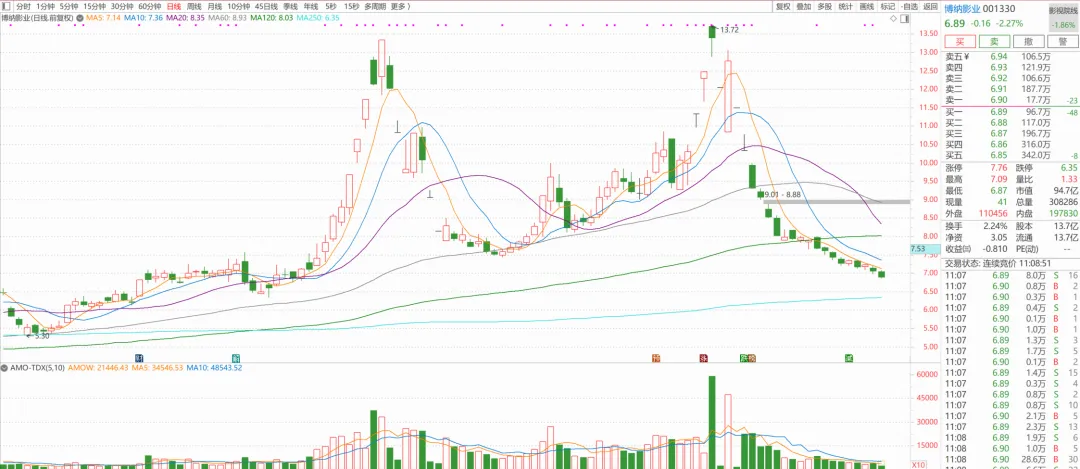Click the 买 buy button
Viewport: 1080px width, 469px height.
pos(960,41)
